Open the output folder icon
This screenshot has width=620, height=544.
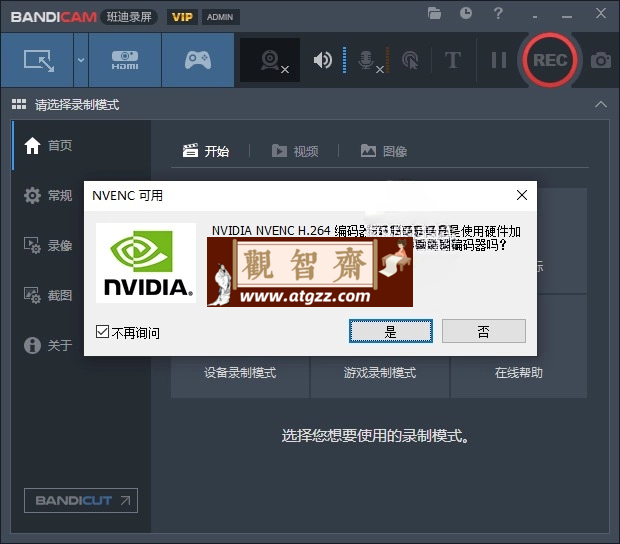click(434, 13)
